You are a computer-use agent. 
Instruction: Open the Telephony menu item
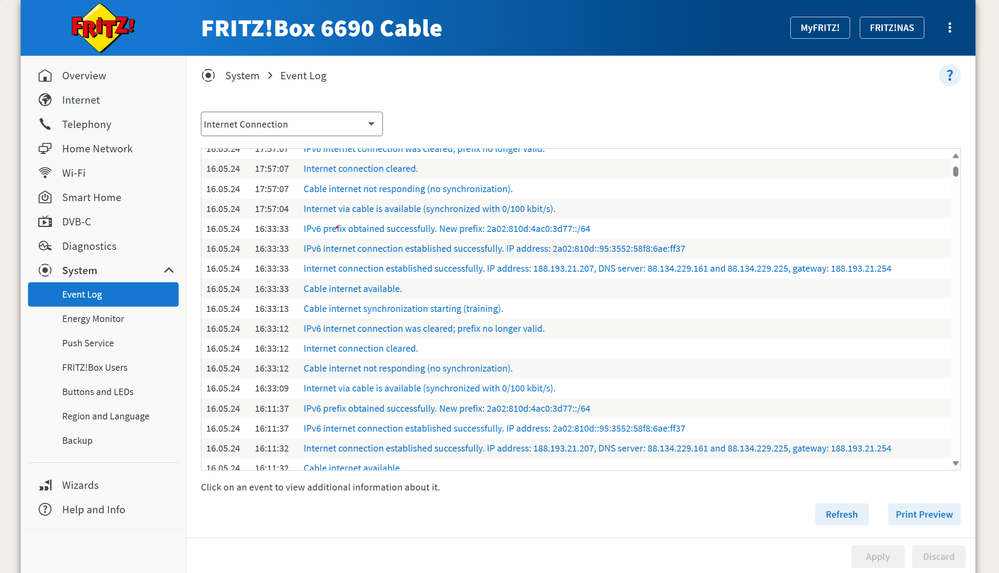[87, 124]
